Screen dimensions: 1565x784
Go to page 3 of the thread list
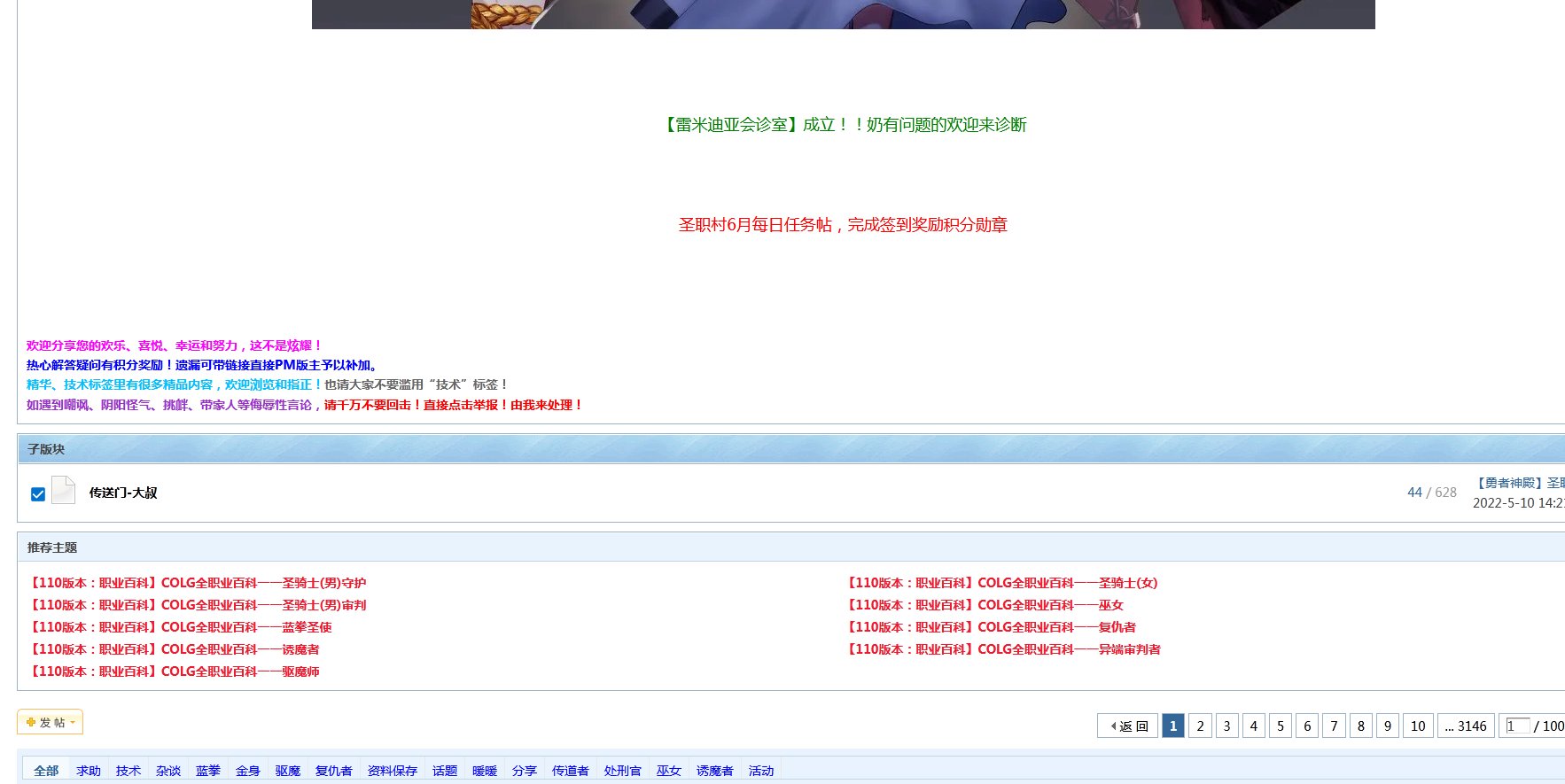click(x=1226, y=726)
